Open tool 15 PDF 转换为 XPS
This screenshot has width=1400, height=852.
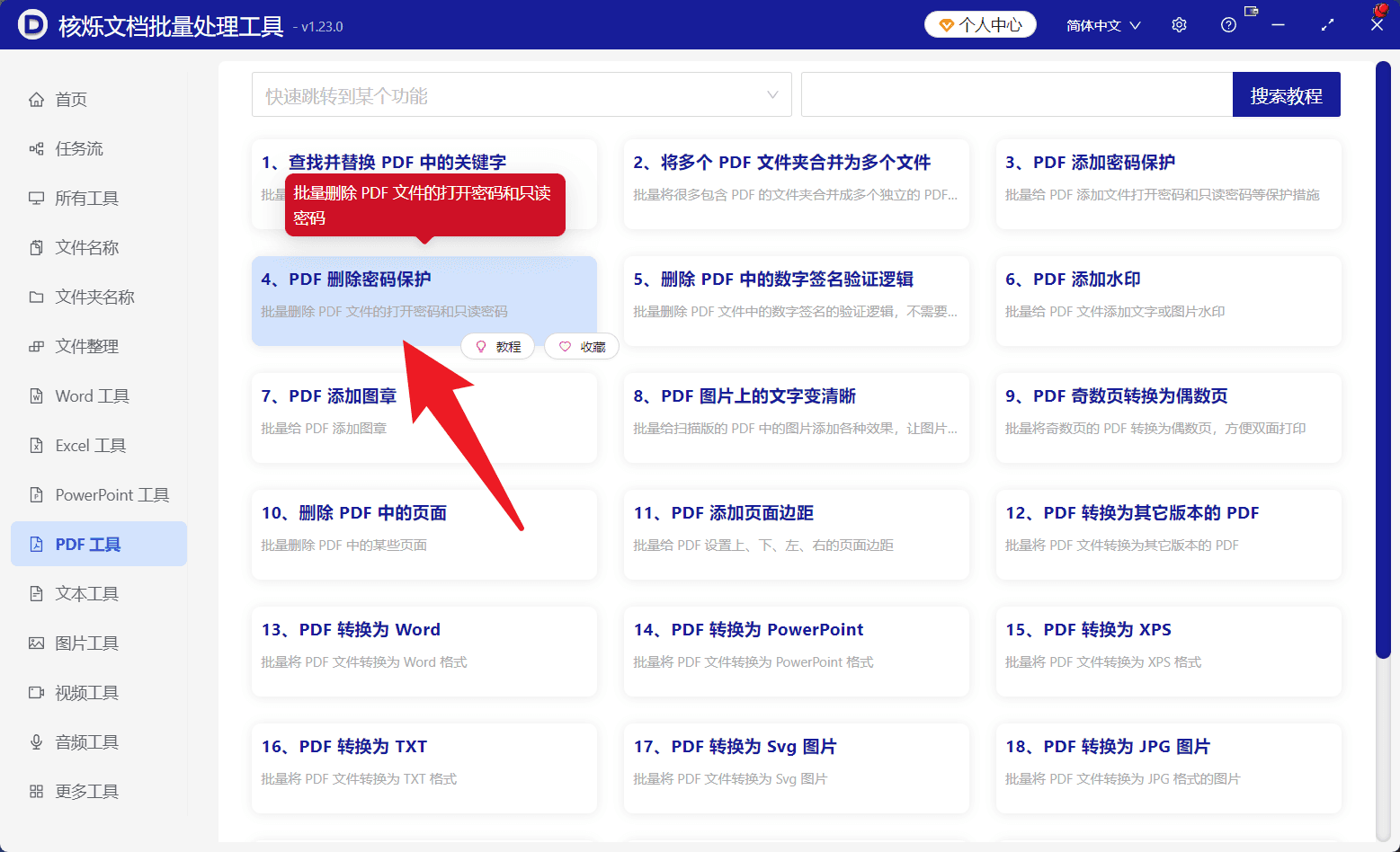pyautogui.click(x=1169, y=652)
